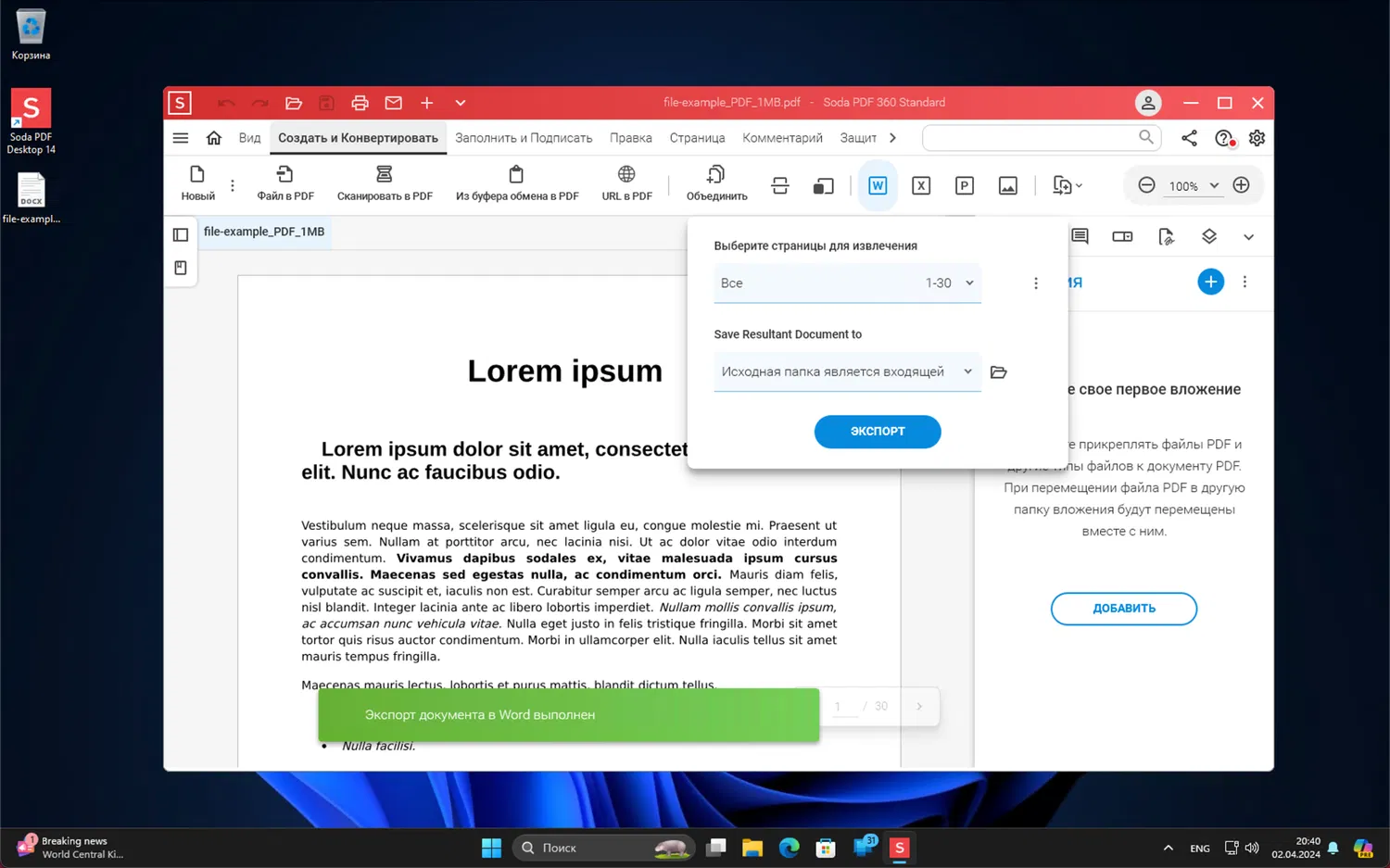This screenshot has width=1390, height=868.
Task: Convert PDF to Word icon
Action: 877,185
